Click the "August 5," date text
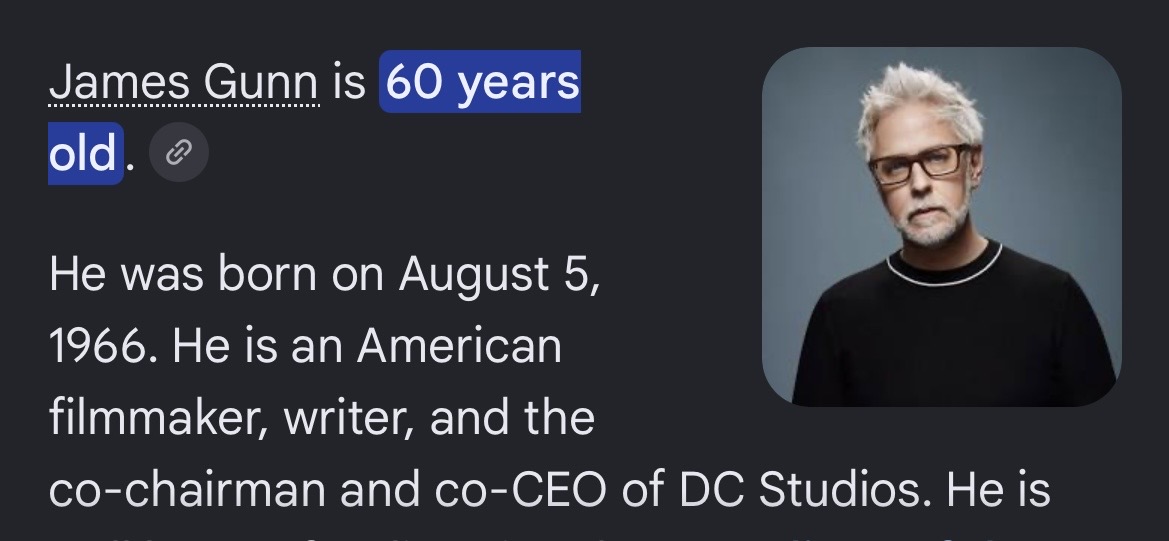The width and height of the screenshot is (1169, 541). (x=499, y=275)
